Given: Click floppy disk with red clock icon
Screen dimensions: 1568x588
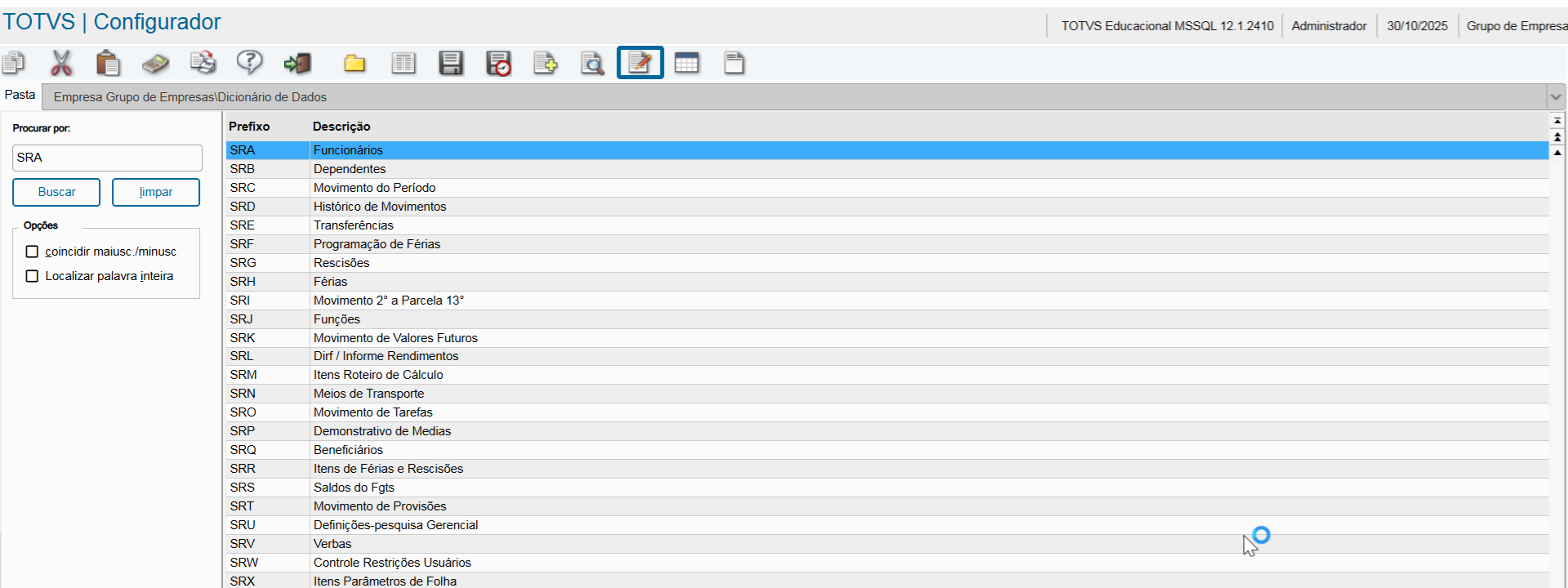Looking at the screenshot, I should pyautogui.click(x=498, y=63).
